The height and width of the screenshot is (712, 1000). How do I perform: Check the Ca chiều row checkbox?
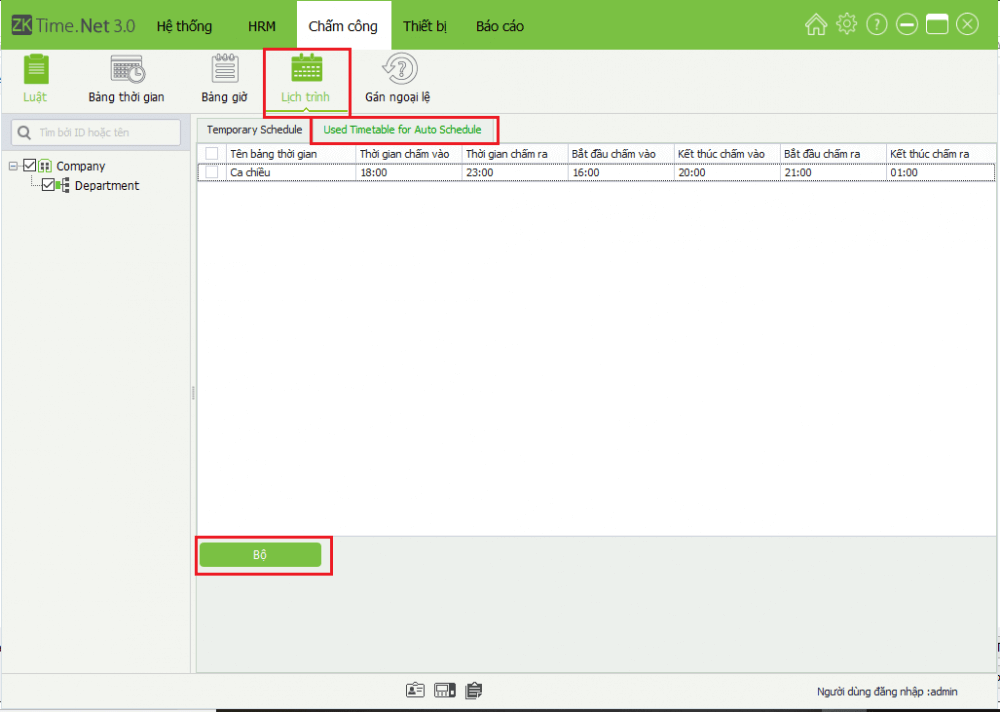coord(211,172)
